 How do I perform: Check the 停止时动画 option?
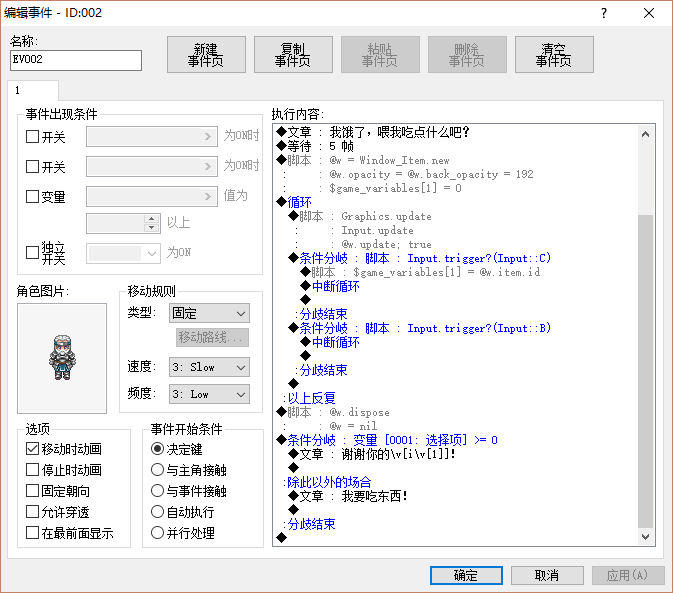pyautogui.click(x=33, y=470)
